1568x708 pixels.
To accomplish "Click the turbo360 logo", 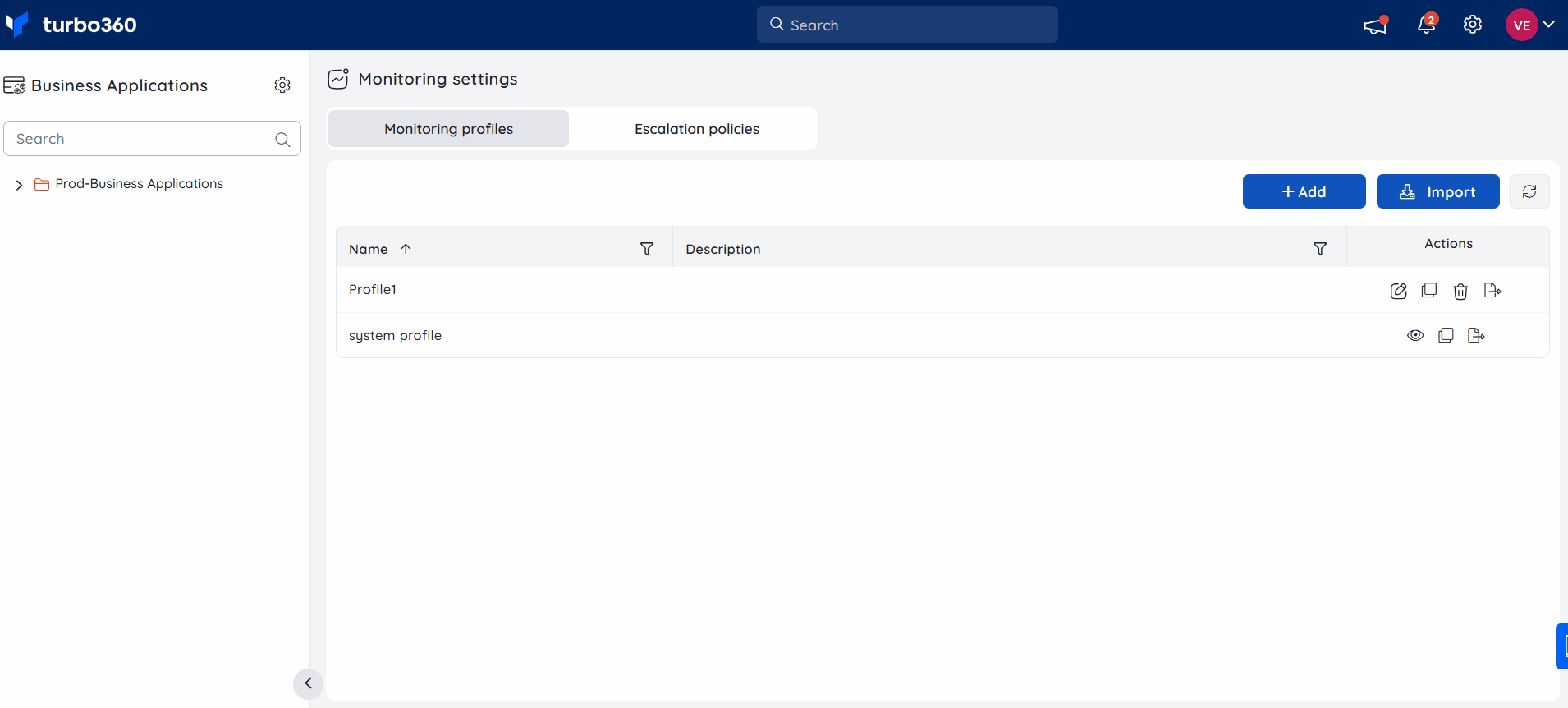I will (71, 25).
